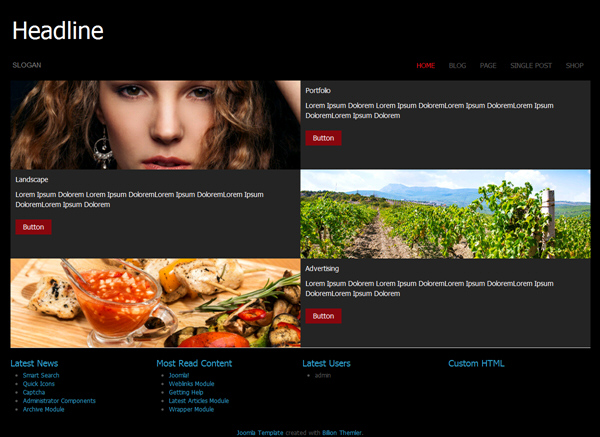Open the Latest Articles Module link

point(199,401)
